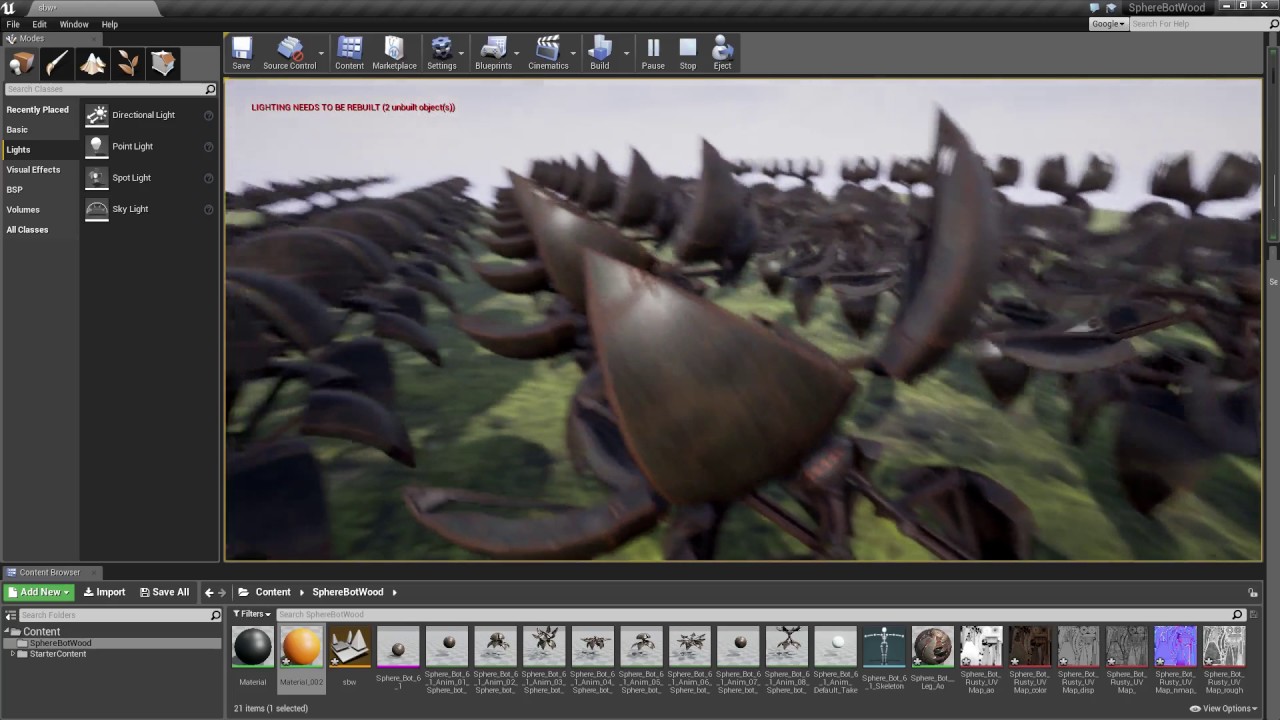Expand the Build options dropdown arrow

626,53
